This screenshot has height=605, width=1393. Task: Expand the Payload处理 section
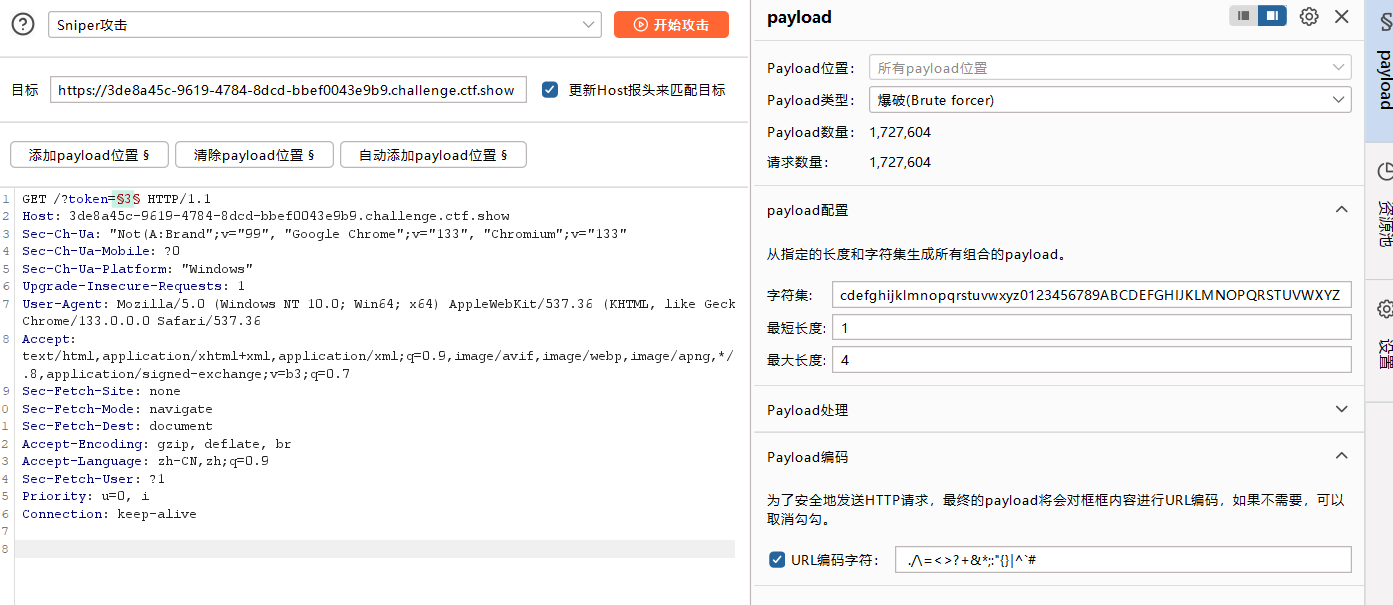point(1342,410)
